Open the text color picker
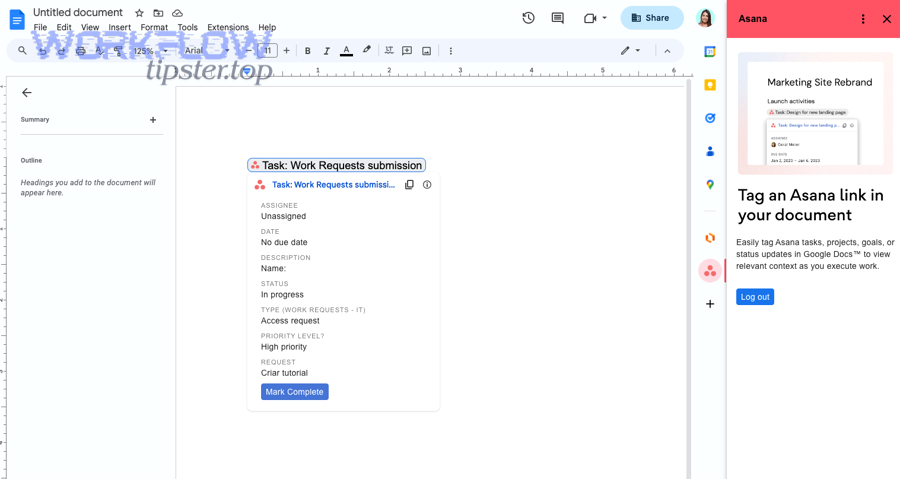The width and height of the screenshot is (900, 479). (346, 50)
